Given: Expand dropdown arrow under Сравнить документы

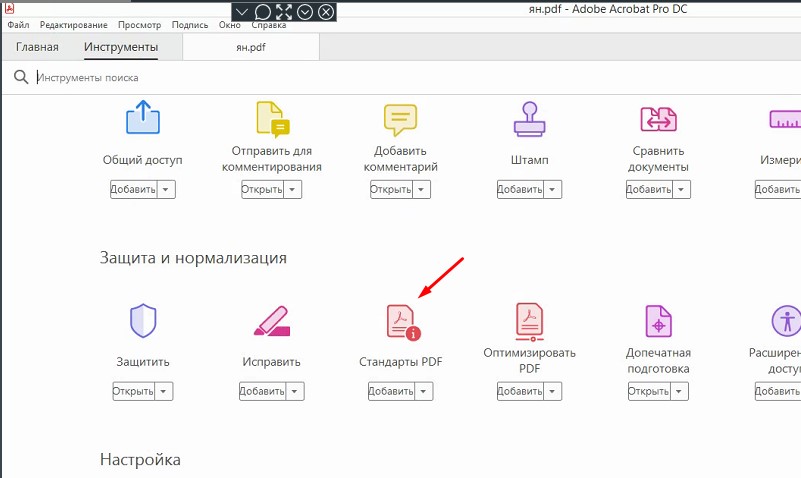Looking at the screenshot, I should point(681,189).
